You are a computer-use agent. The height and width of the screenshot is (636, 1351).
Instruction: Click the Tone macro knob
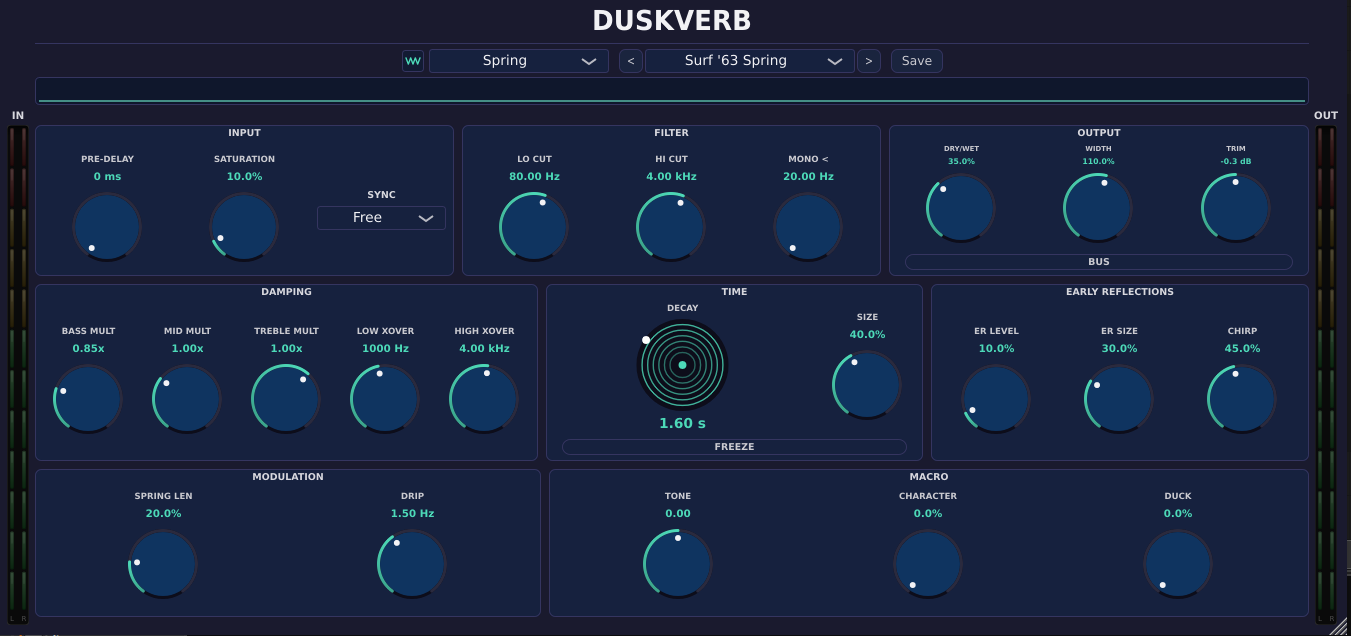678,564
